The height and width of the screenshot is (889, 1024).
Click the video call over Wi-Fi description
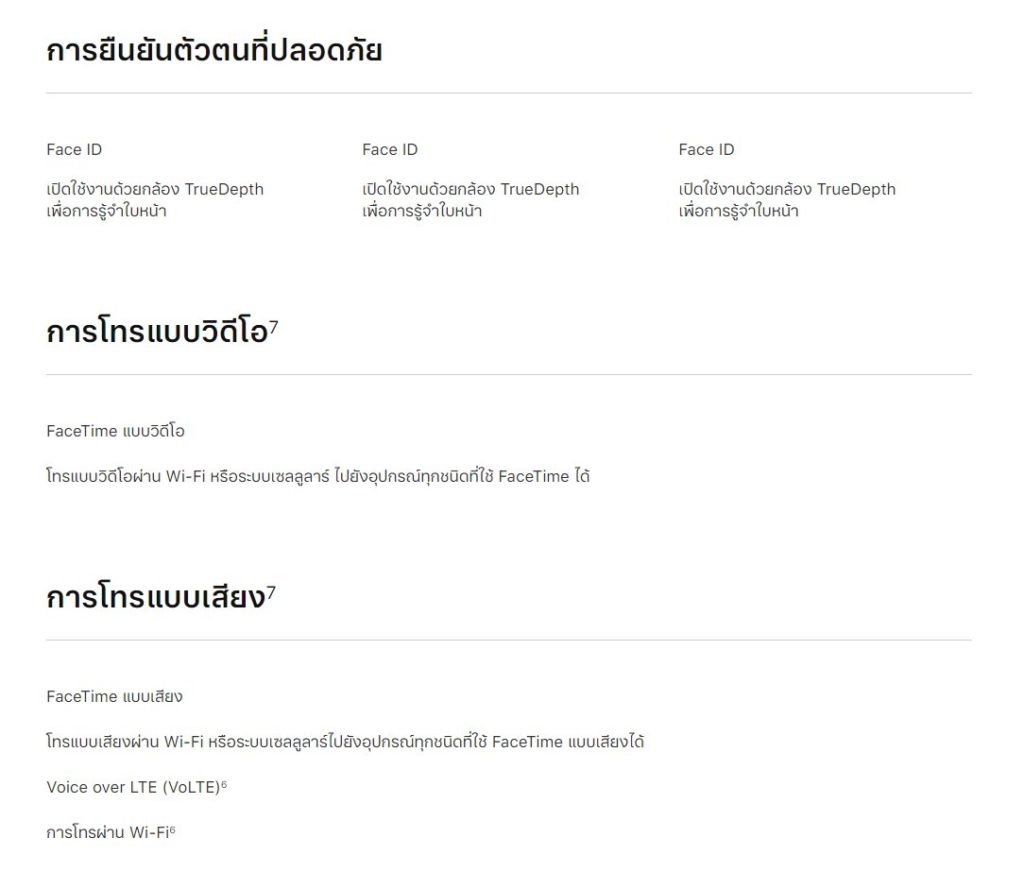point(318,476)
